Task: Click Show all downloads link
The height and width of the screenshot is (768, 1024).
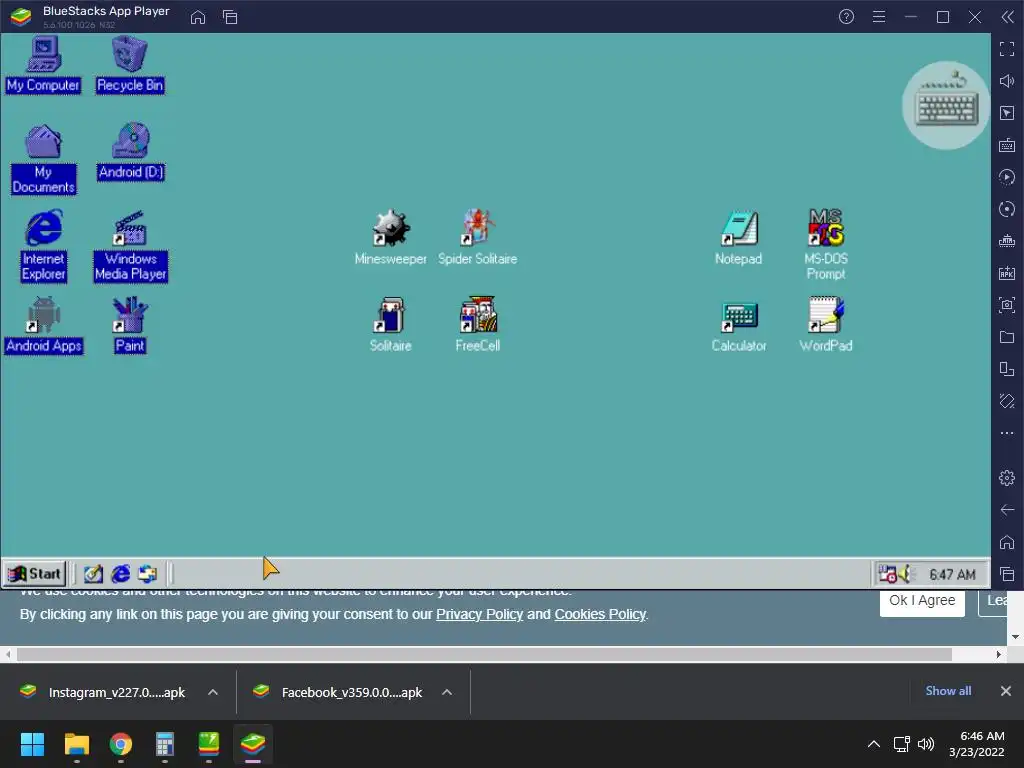Action: pyautogui.click(x=948, y=691)
